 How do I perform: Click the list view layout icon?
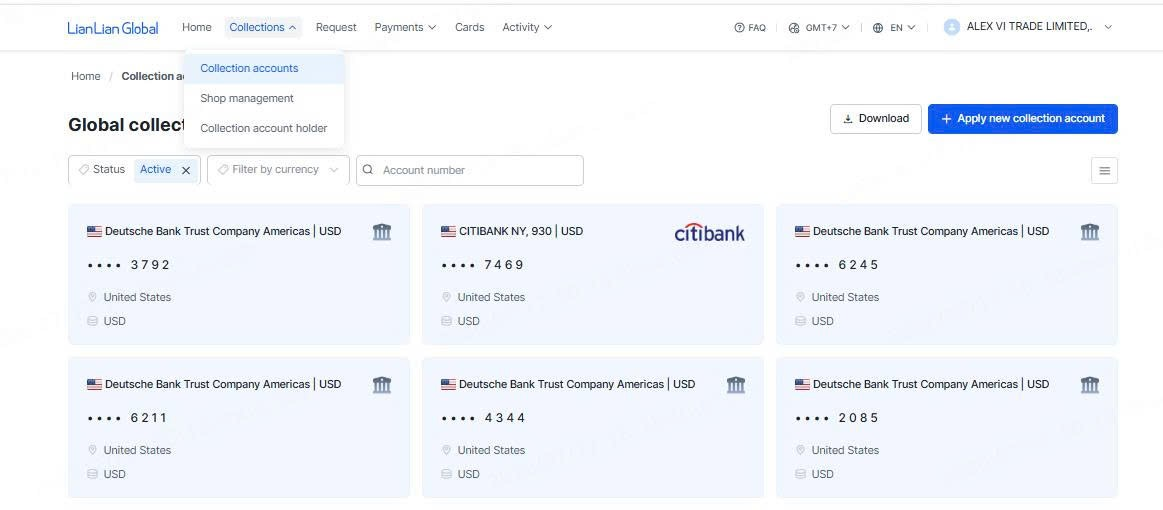[1104, 170]
